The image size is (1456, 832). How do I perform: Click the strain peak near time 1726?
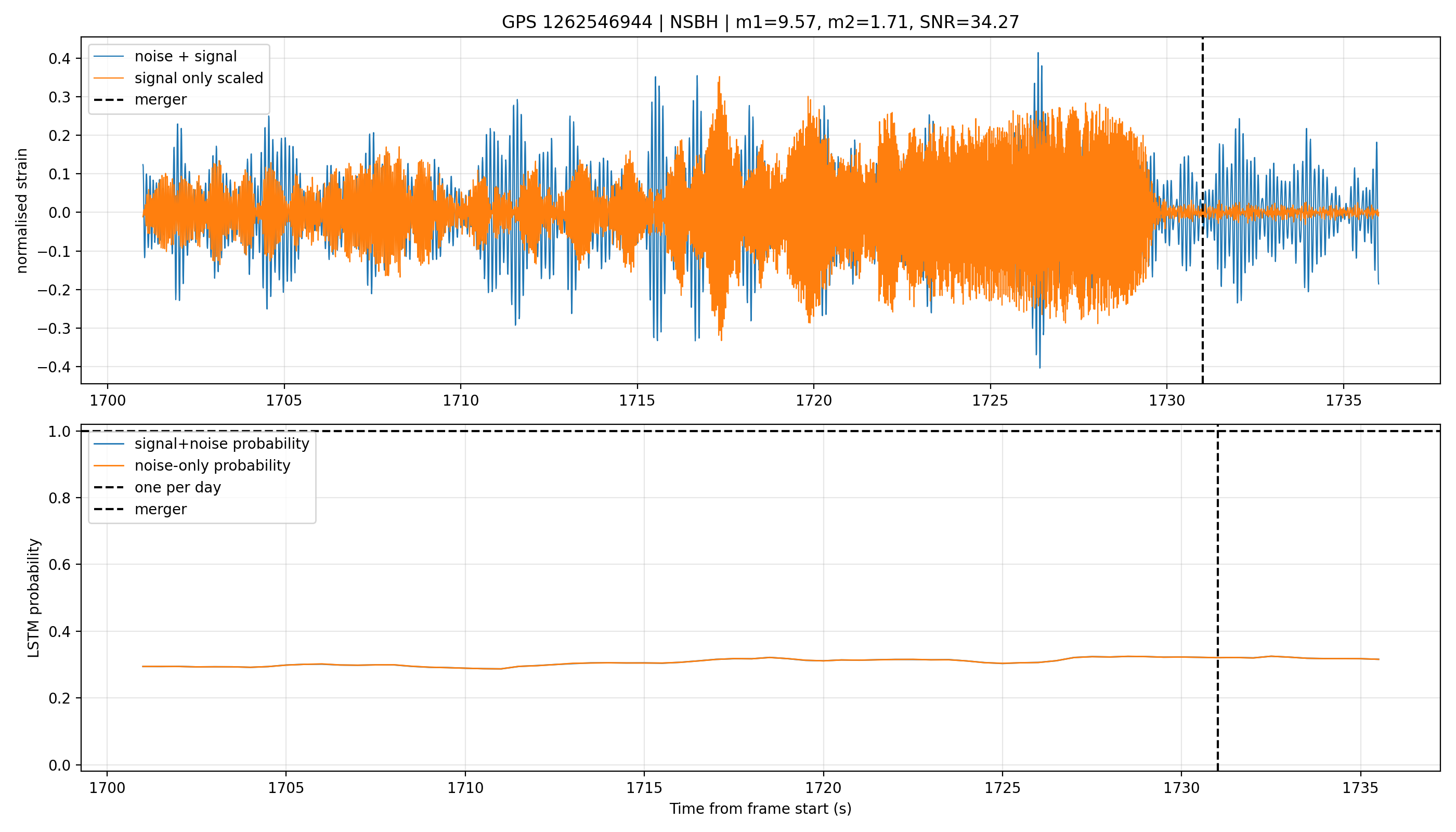1038,54
